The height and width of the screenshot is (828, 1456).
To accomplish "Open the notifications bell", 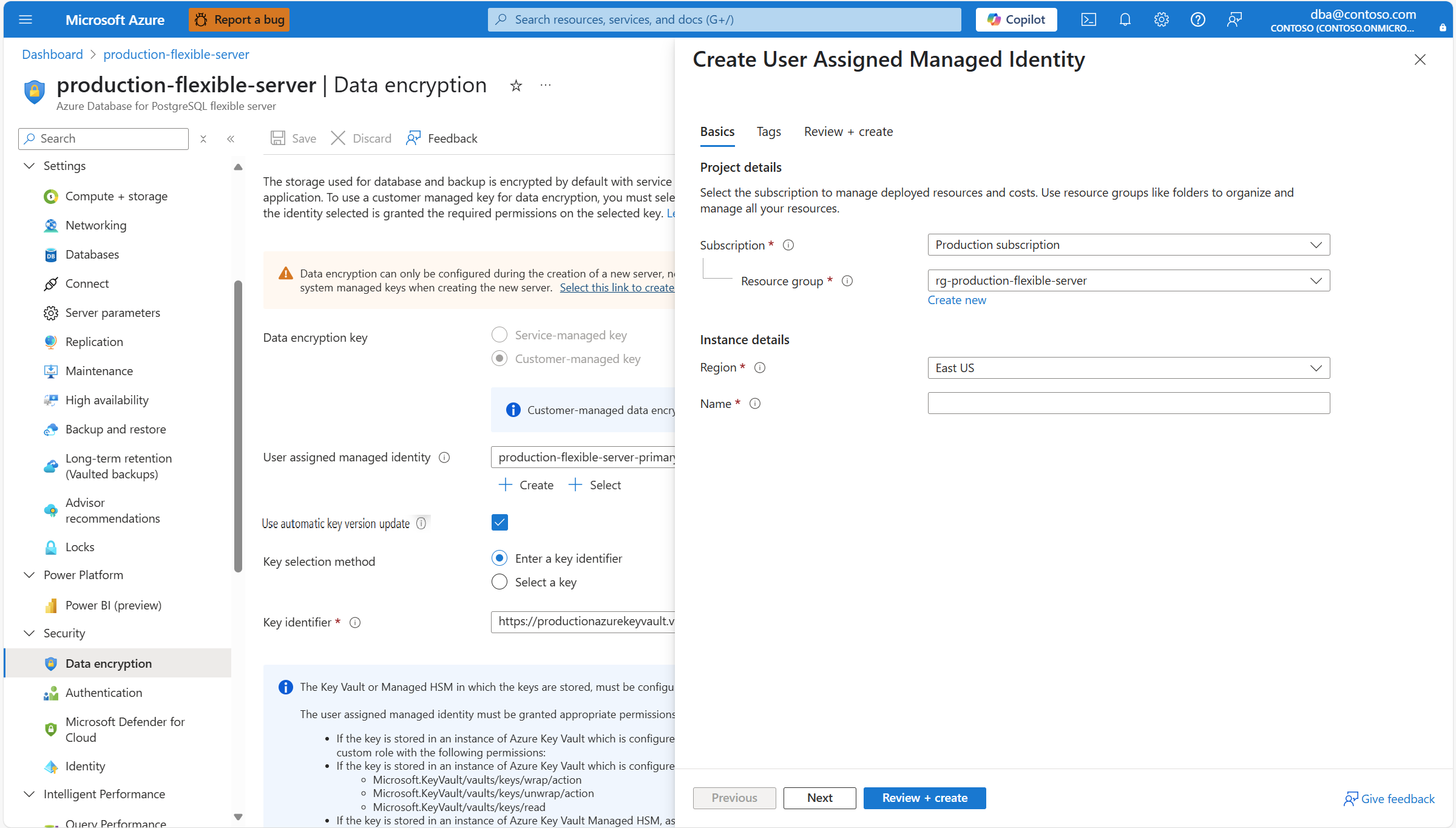I will [1125, 19].
